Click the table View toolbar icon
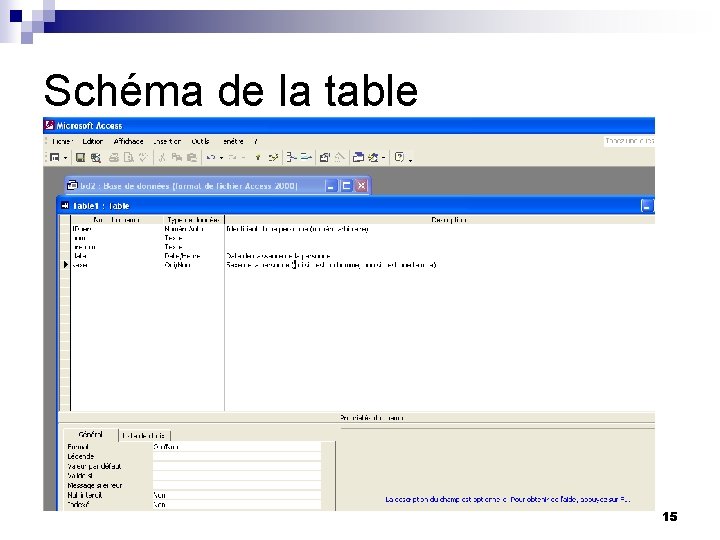Screen dimensions: 720x540 (x=55, y=158)
